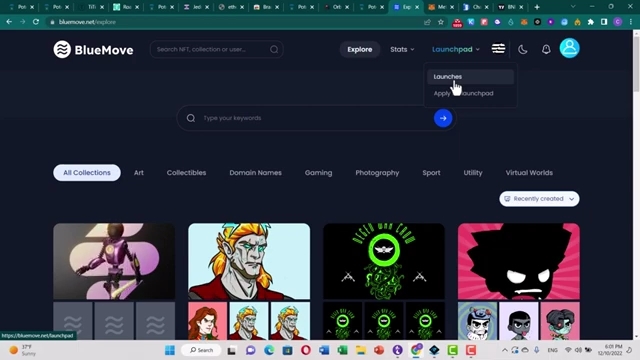Bookmark this page with the star icon
640x360 pixels.
coord(441,22)
